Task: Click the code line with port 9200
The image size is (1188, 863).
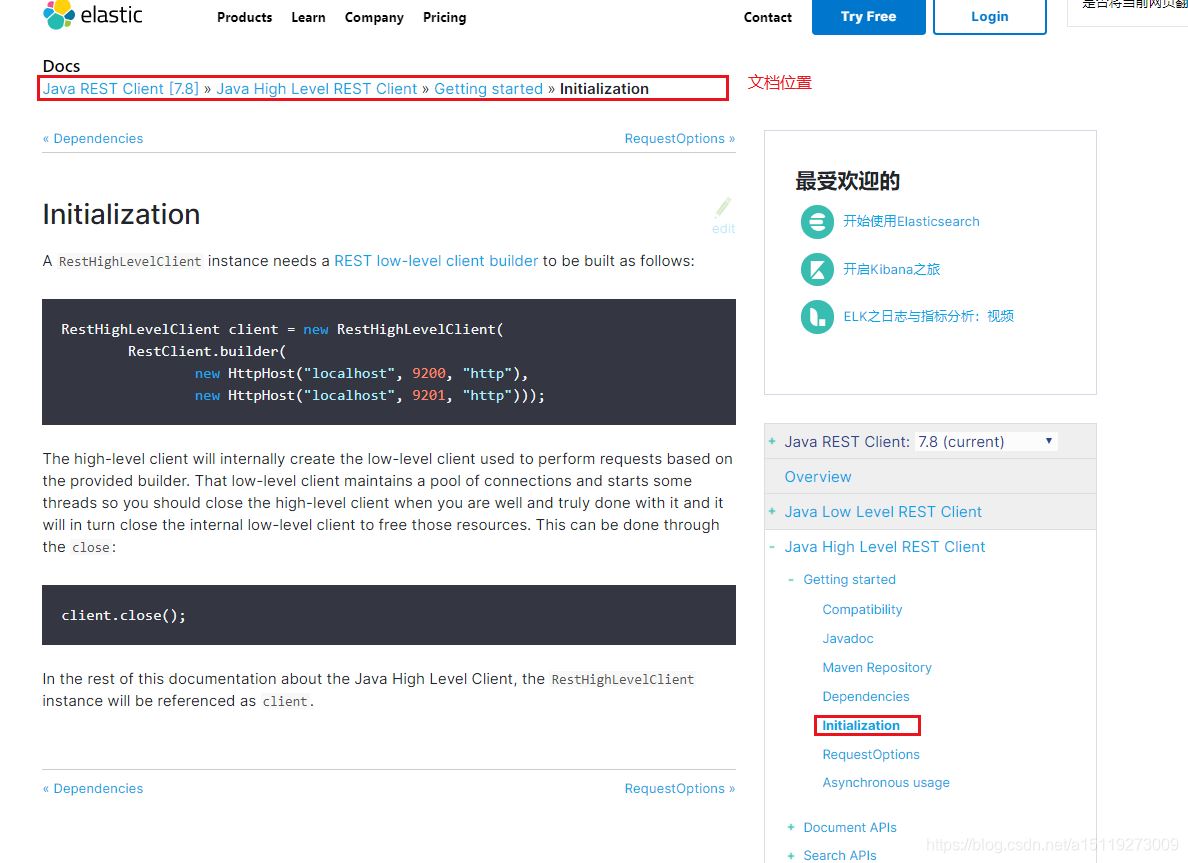Action: (x=361, y=373)
